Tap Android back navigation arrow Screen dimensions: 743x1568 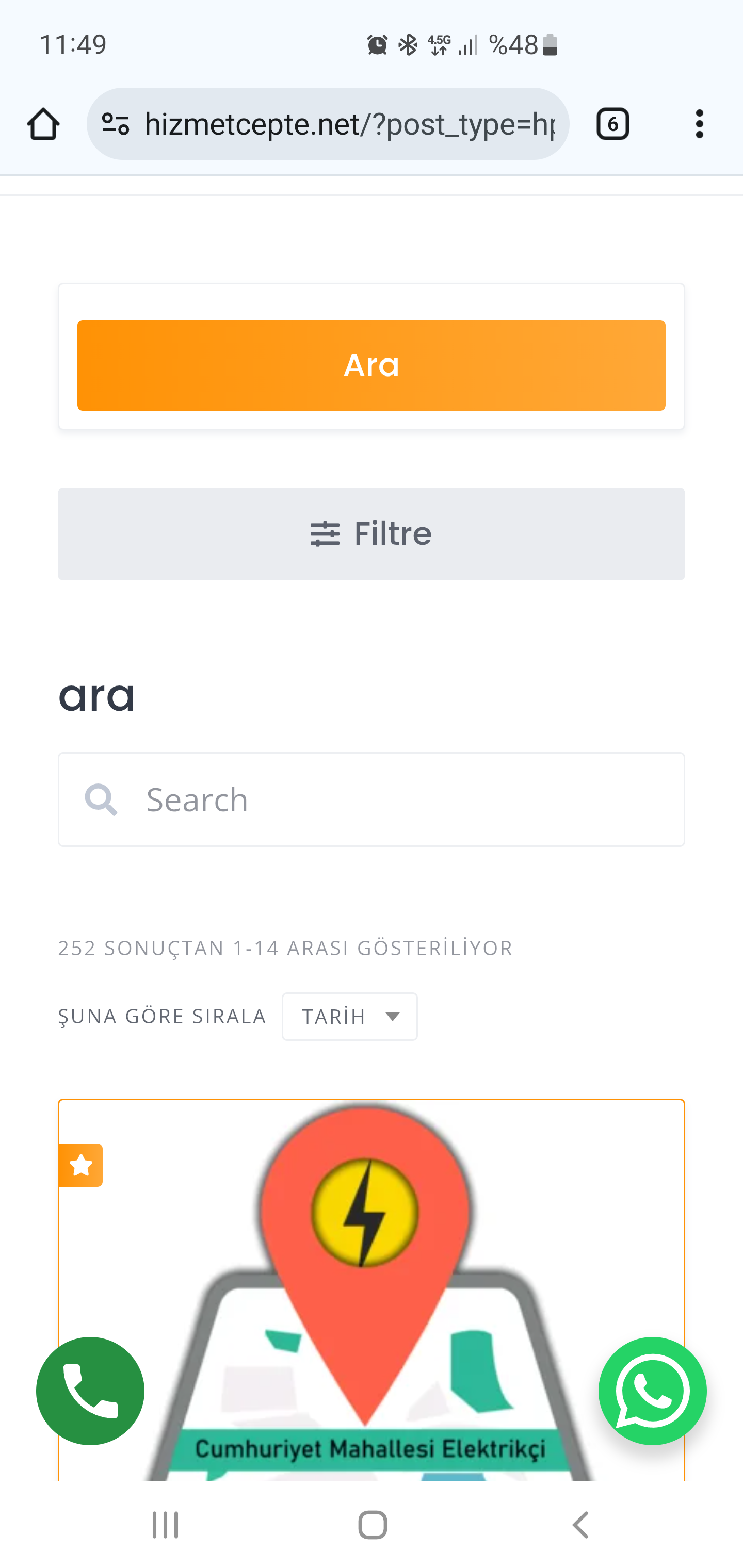(x=580, y=1525)
